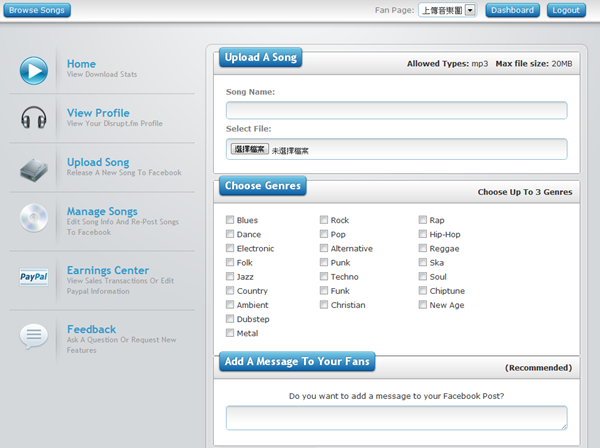Click the Song Name input field
The image size is (600, 448).
[x=396, y=110]
